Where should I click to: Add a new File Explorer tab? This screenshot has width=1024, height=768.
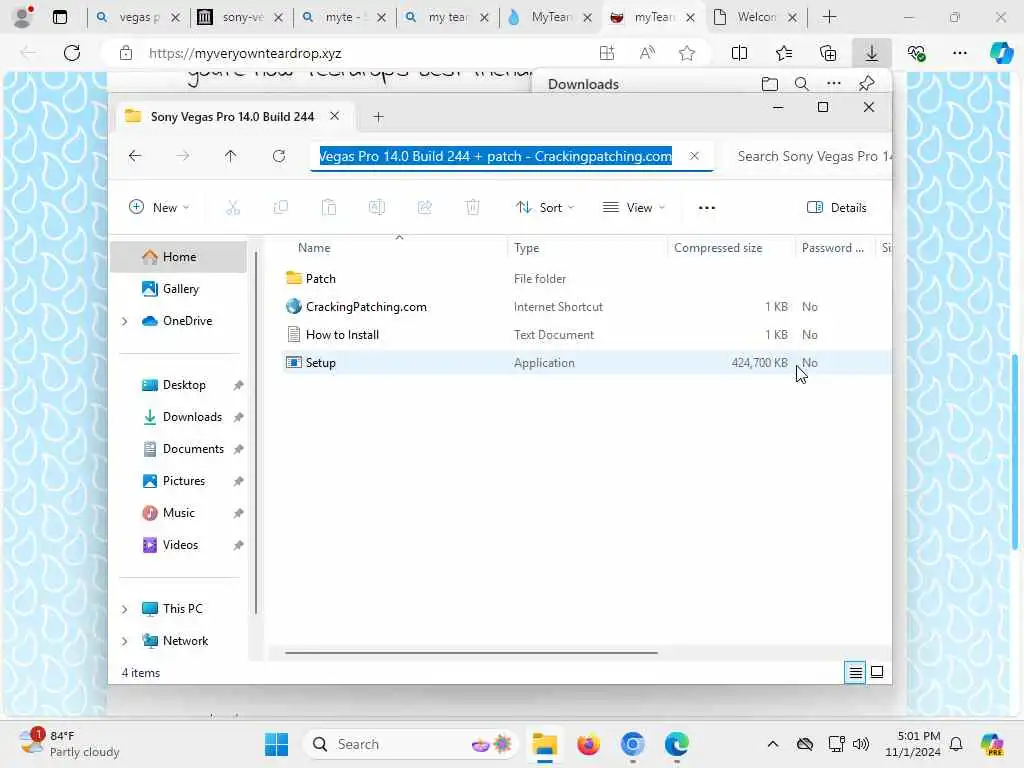378,117
